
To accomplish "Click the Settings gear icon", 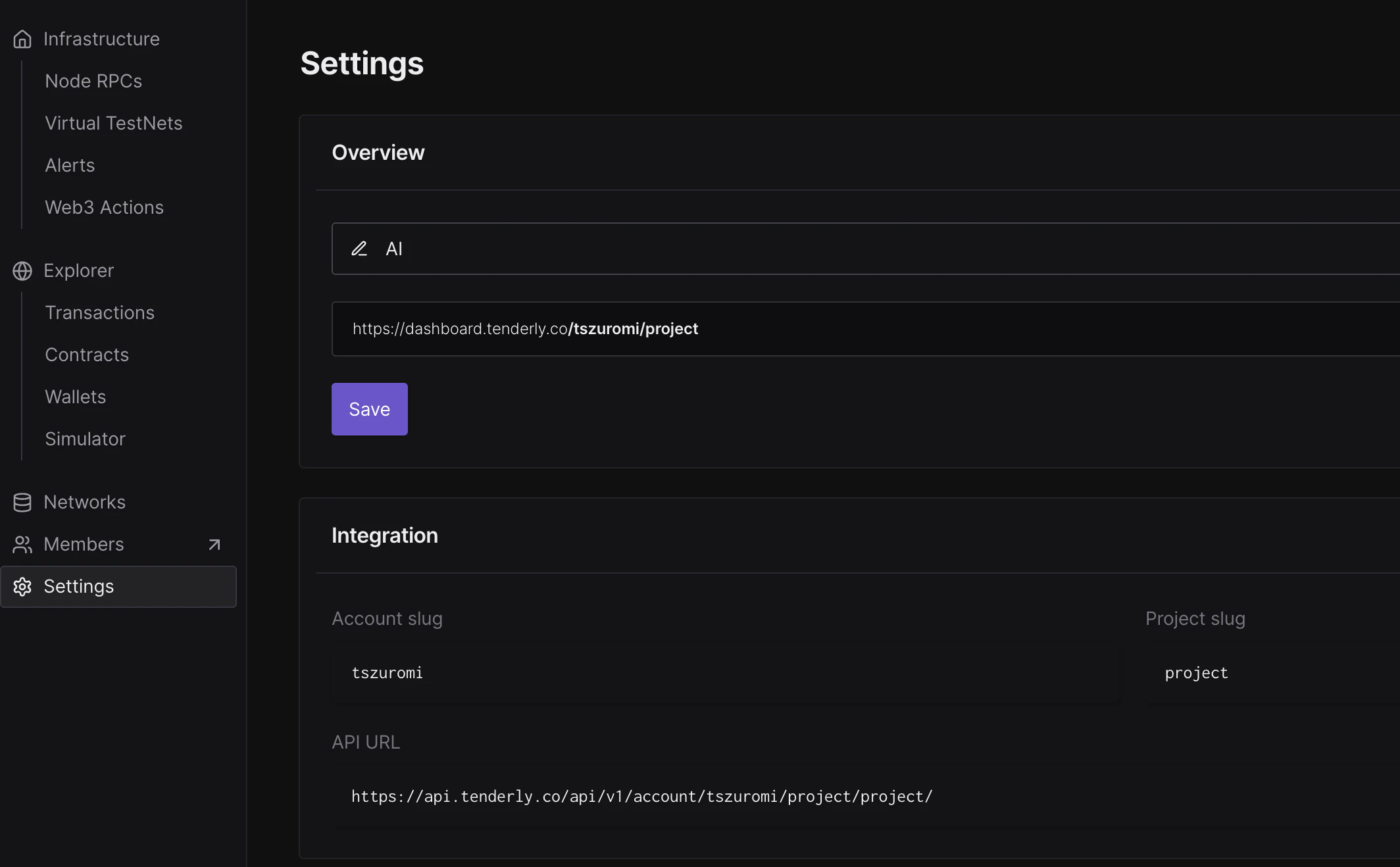I will 22,587.
